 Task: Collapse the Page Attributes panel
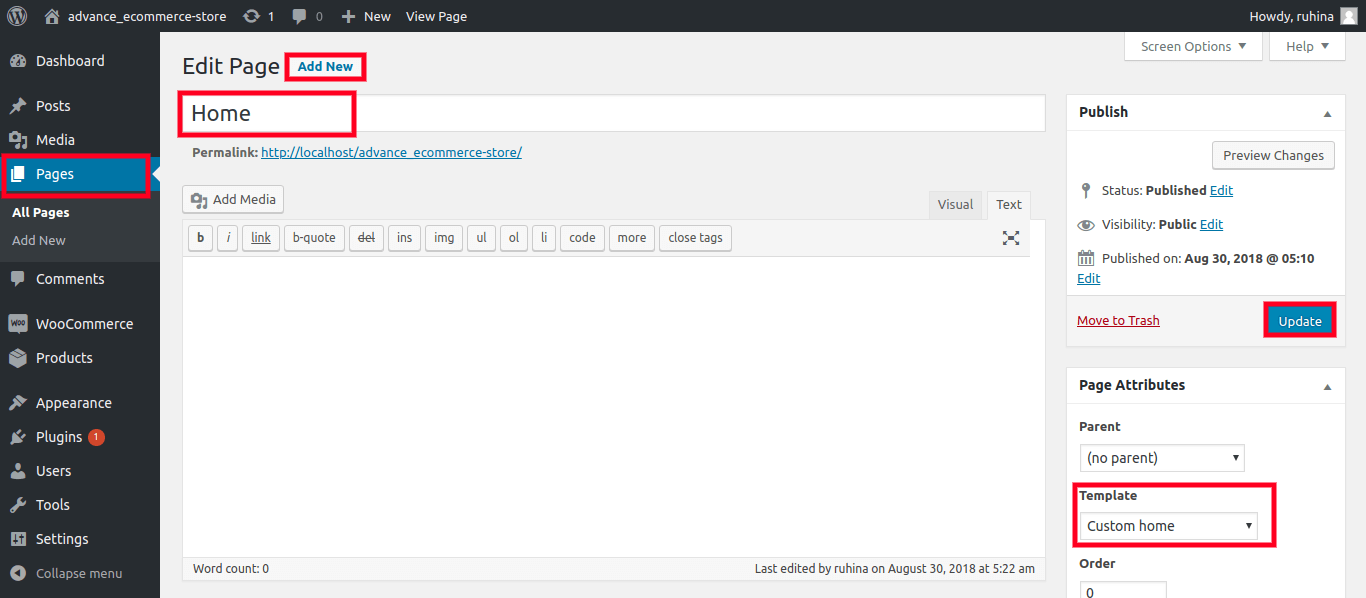[x=1327, y=386]
